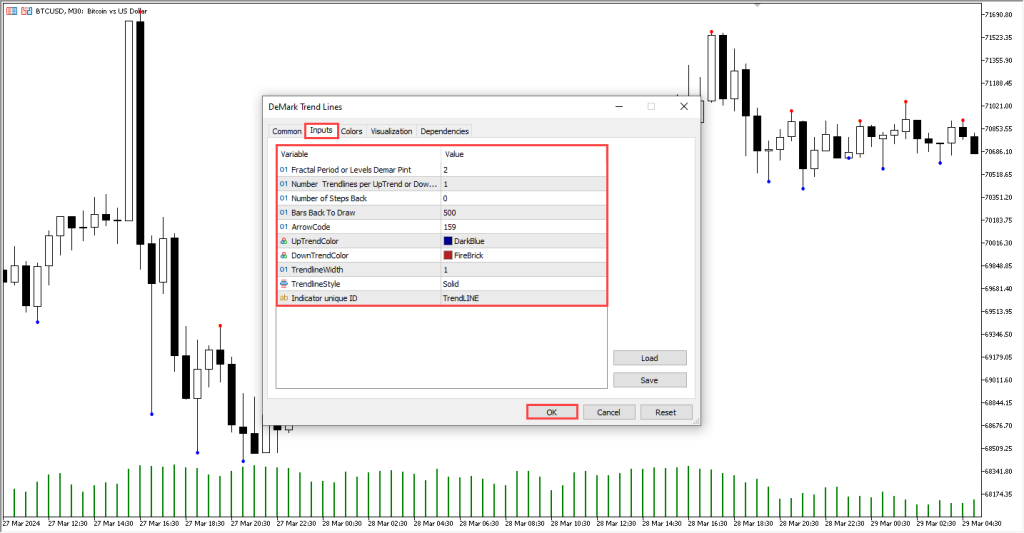
Task: Go to the Visualization tab
Action: click(391, 131)
